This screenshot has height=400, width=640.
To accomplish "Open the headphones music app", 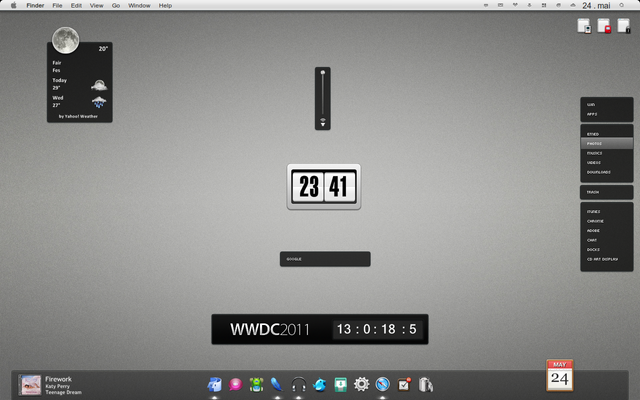I will point(298,384).
